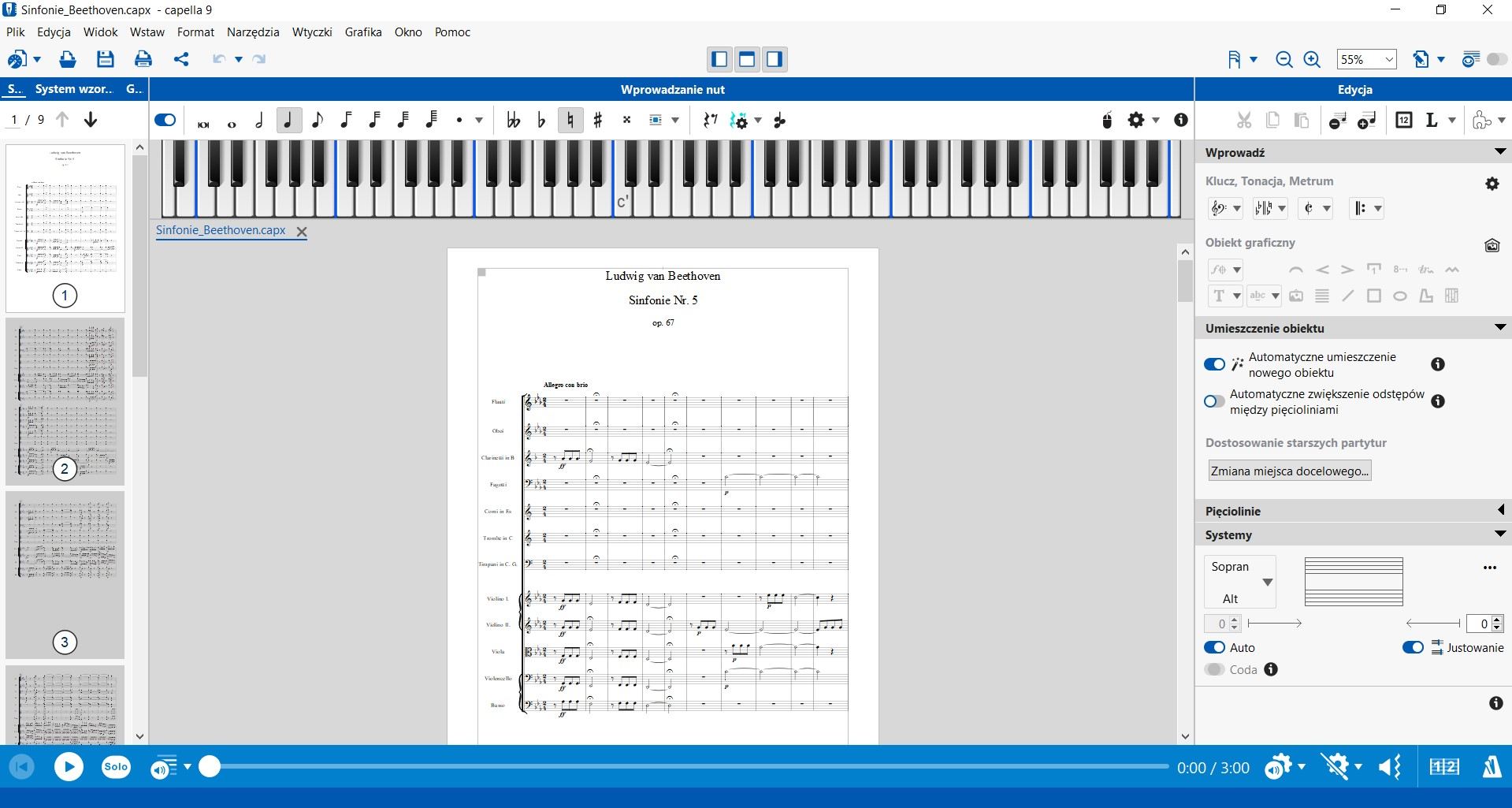Switch to System wzor.. tab
This screenshot has height=808, width=1512.
click(74, 89)
